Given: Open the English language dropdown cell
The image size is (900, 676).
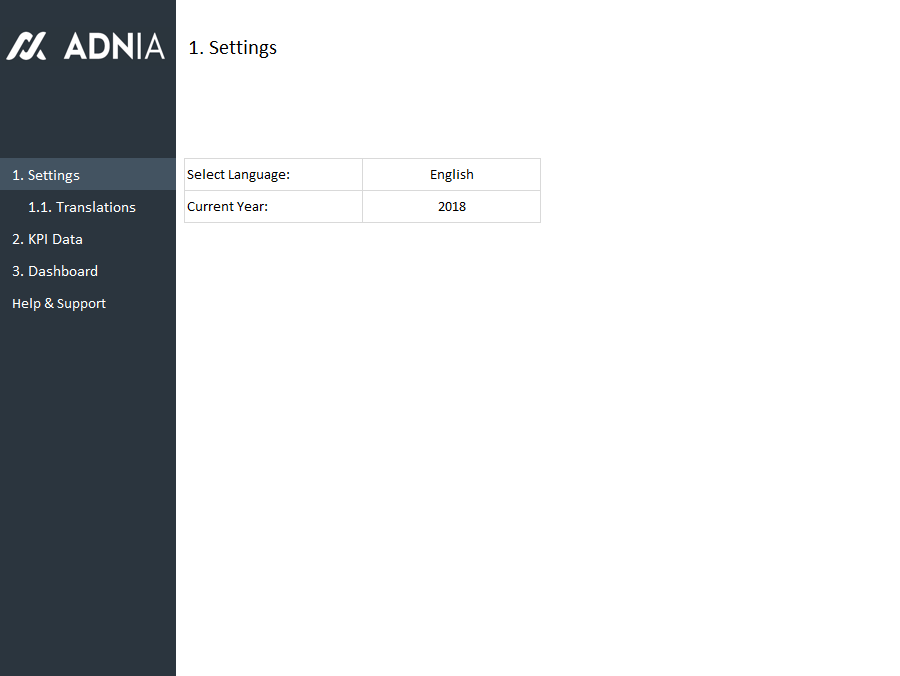Looking at the screenshot, I should point(451,174).
